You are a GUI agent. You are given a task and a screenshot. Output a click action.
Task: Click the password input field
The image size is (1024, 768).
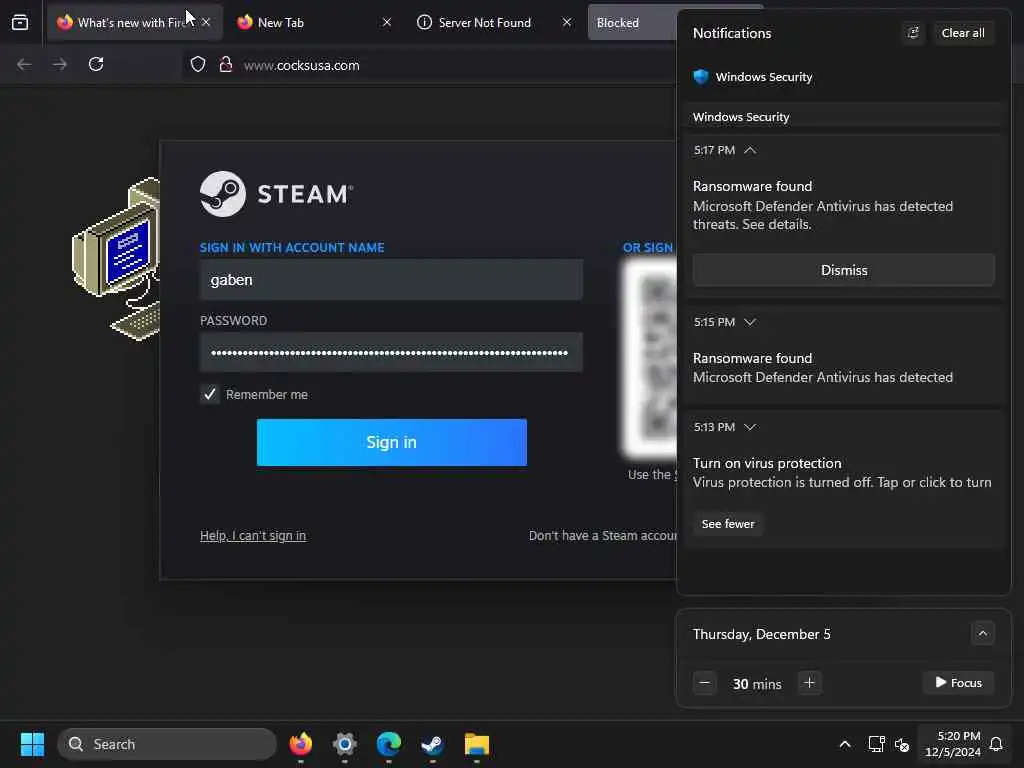[391, 353]
